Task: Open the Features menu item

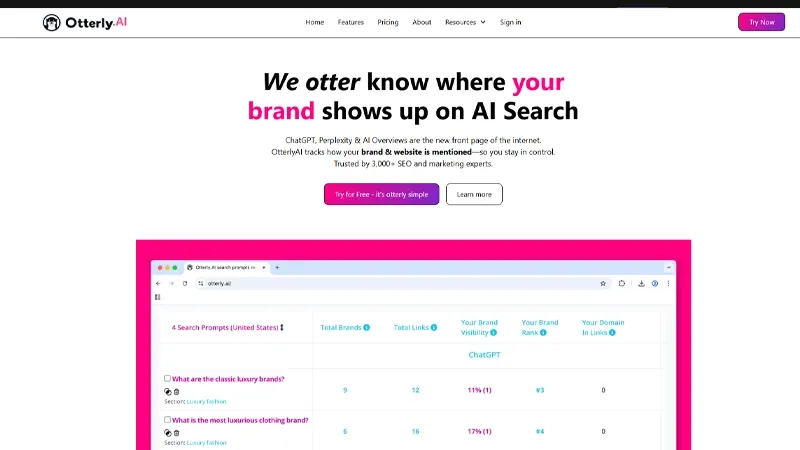Action: click(x=351, y=22)
